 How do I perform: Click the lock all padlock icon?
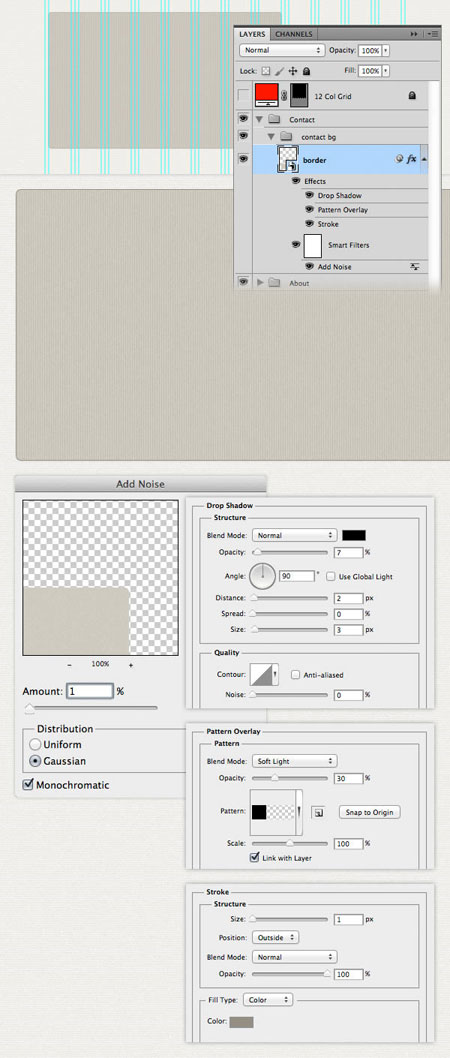pos(306,71)
